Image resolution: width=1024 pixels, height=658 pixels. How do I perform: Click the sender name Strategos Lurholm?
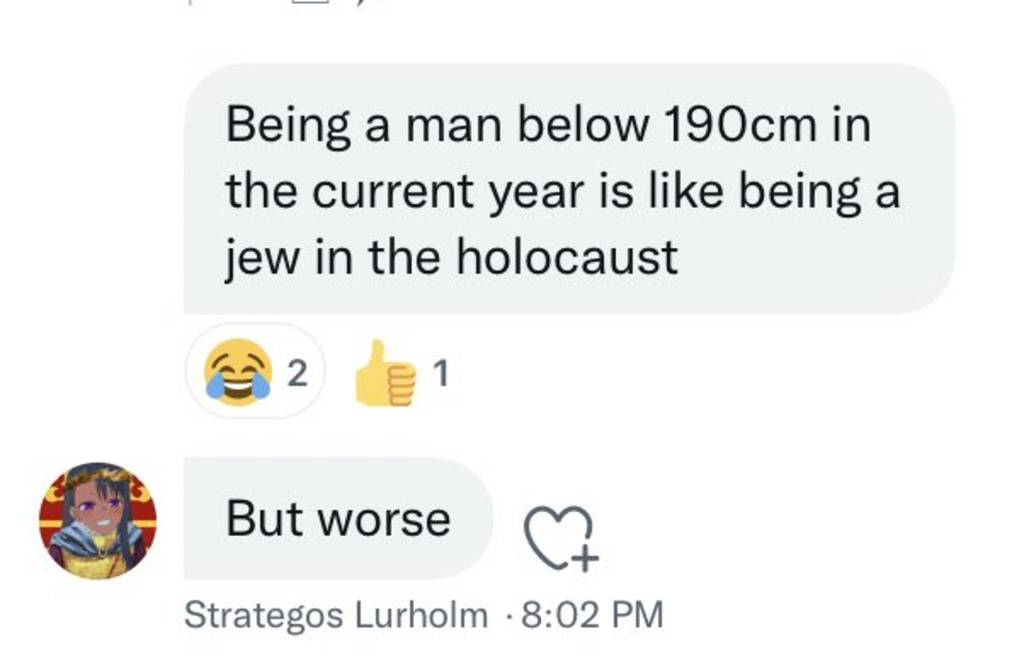coord(336,615)
